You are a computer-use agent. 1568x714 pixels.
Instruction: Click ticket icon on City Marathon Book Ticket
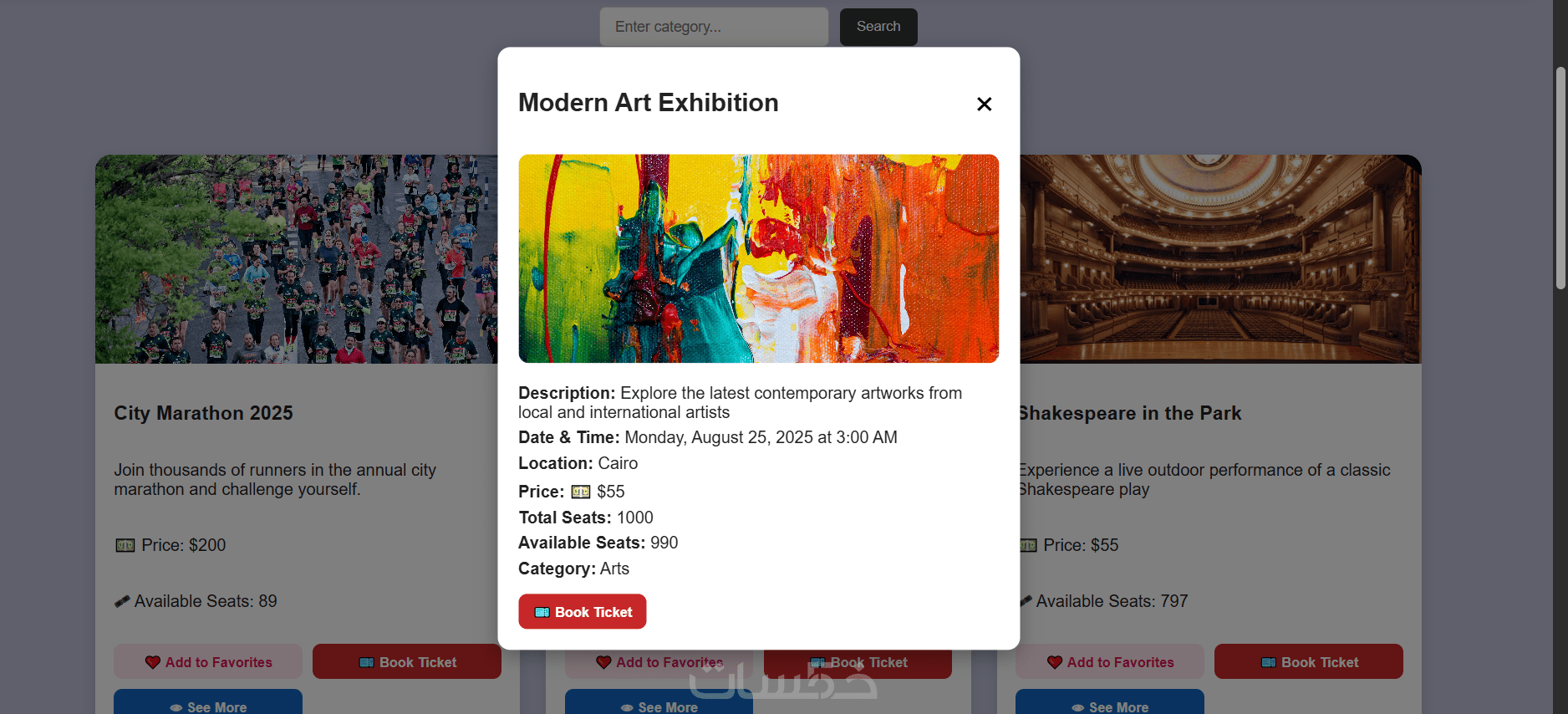367,662
